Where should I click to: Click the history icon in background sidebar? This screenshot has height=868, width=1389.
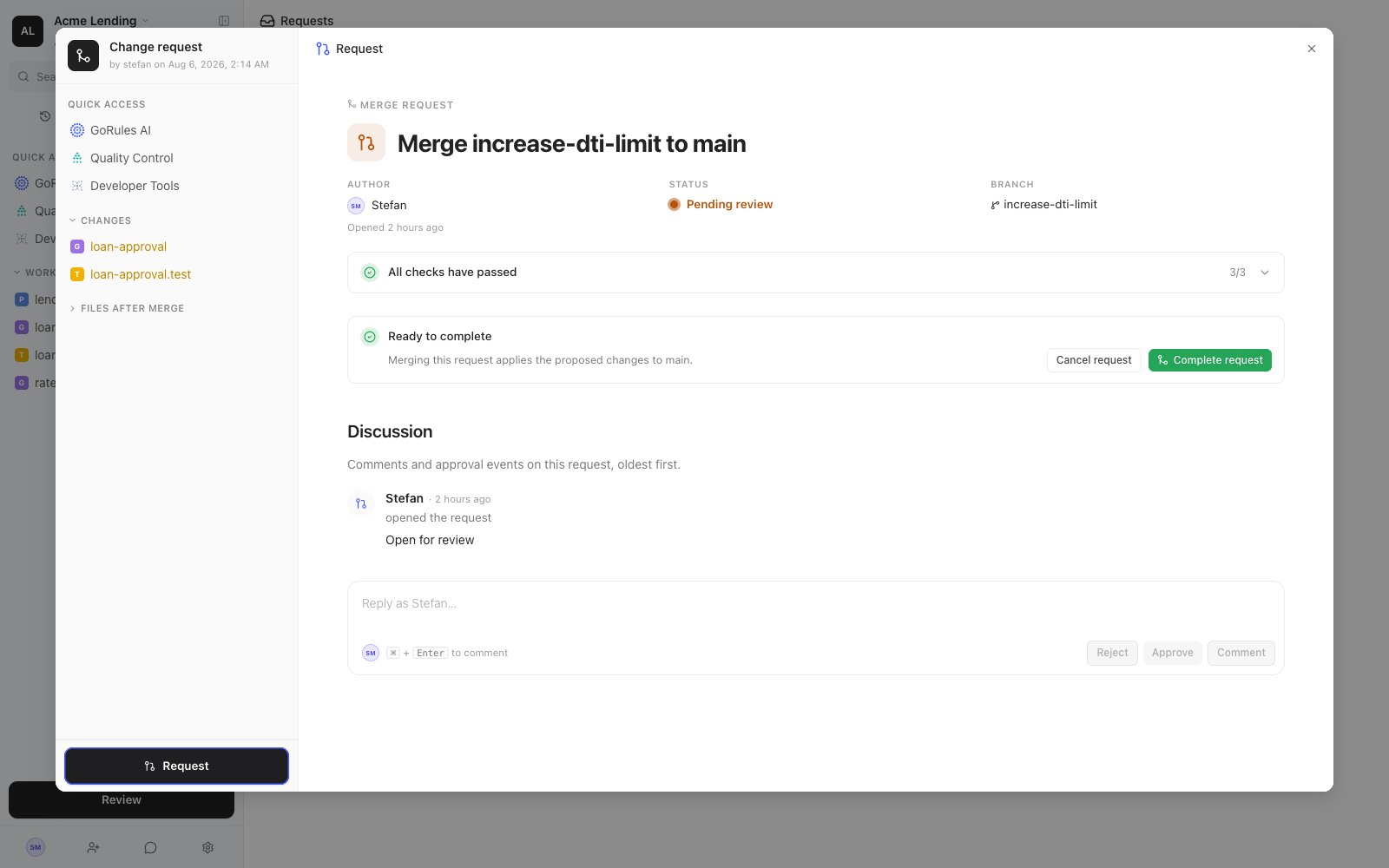click(45, 116)
